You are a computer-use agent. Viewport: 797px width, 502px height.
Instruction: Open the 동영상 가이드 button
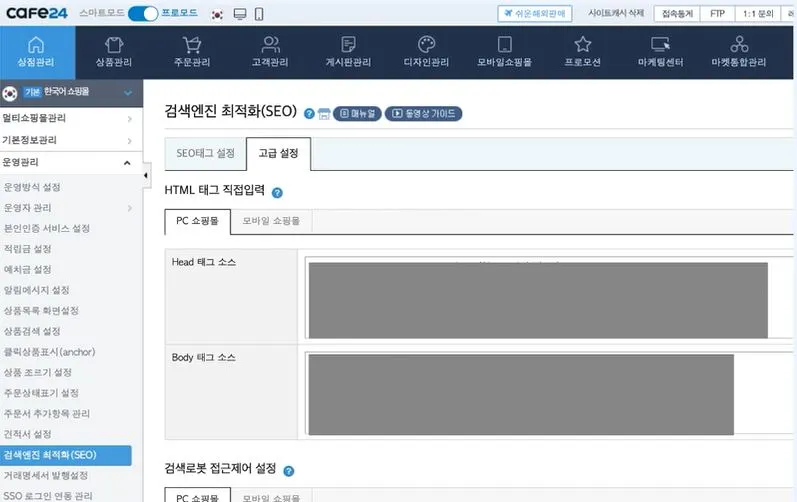pyautogui.click(x=423, y=113)
